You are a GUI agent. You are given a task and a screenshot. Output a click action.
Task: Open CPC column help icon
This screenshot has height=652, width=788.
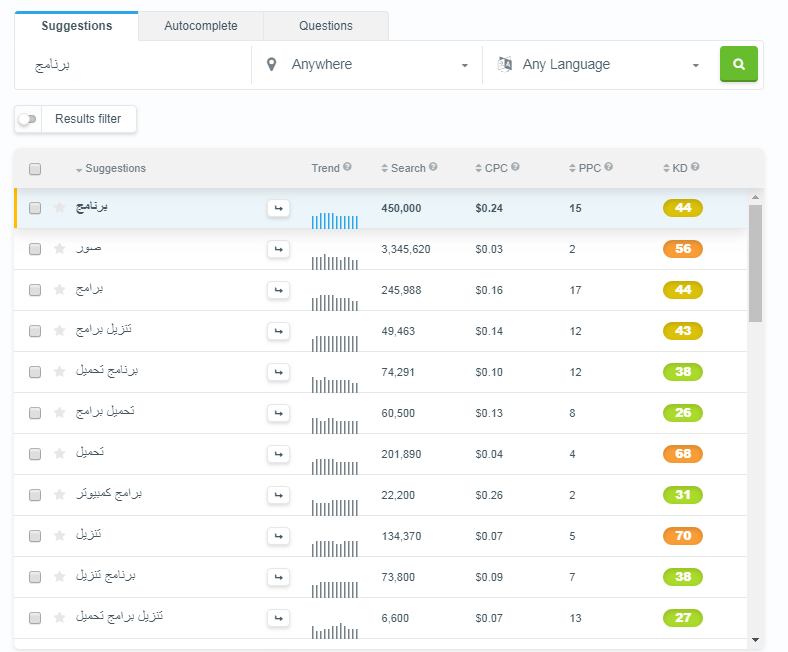[x=515, y=167]
